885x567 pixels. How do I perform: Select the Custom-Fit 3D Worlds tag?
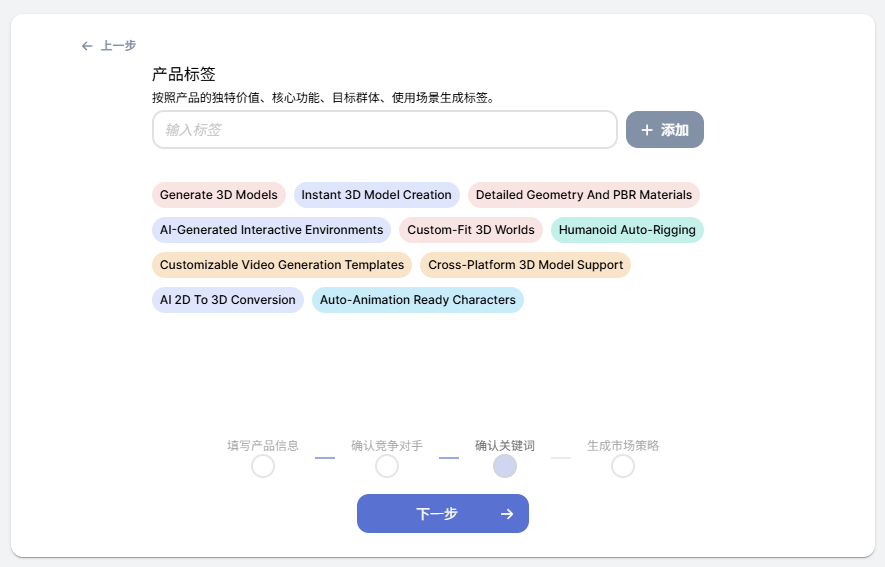(471, 230)
